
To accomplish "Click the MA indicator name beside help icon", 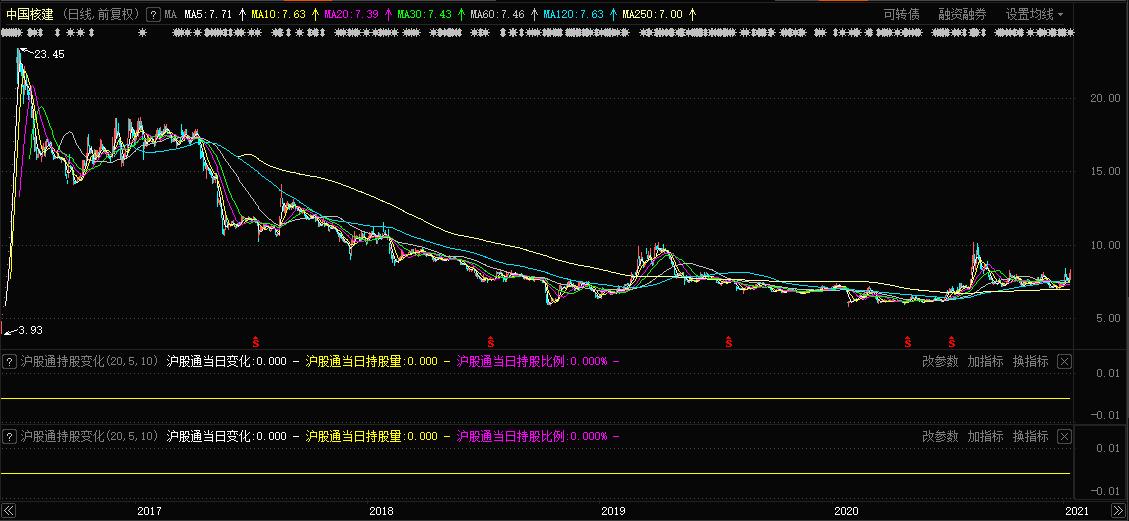I will (170, 14).
